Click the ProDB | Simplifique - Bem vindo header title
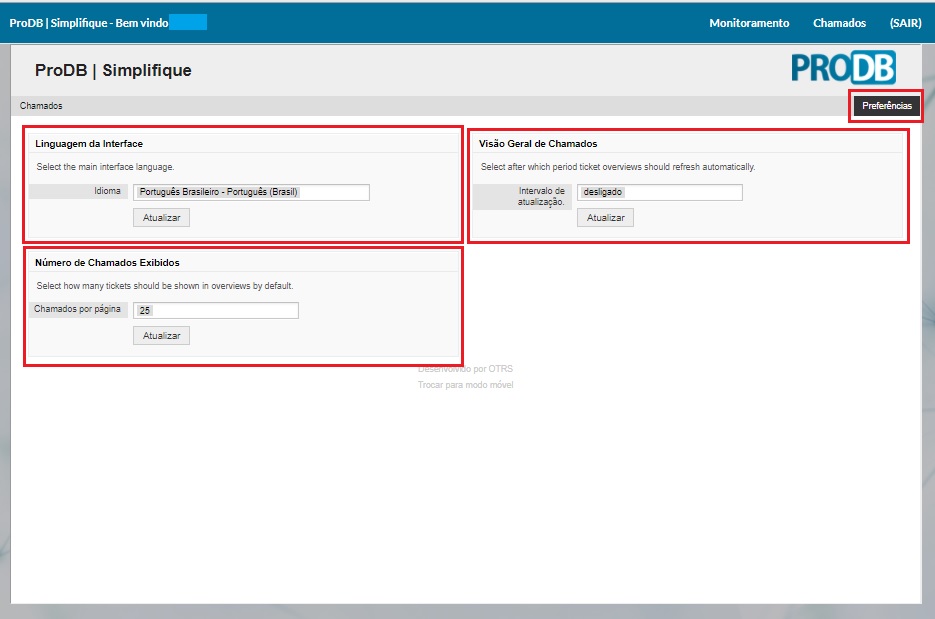Viewport: 935px width, 619px height. (x=89, y=23)
